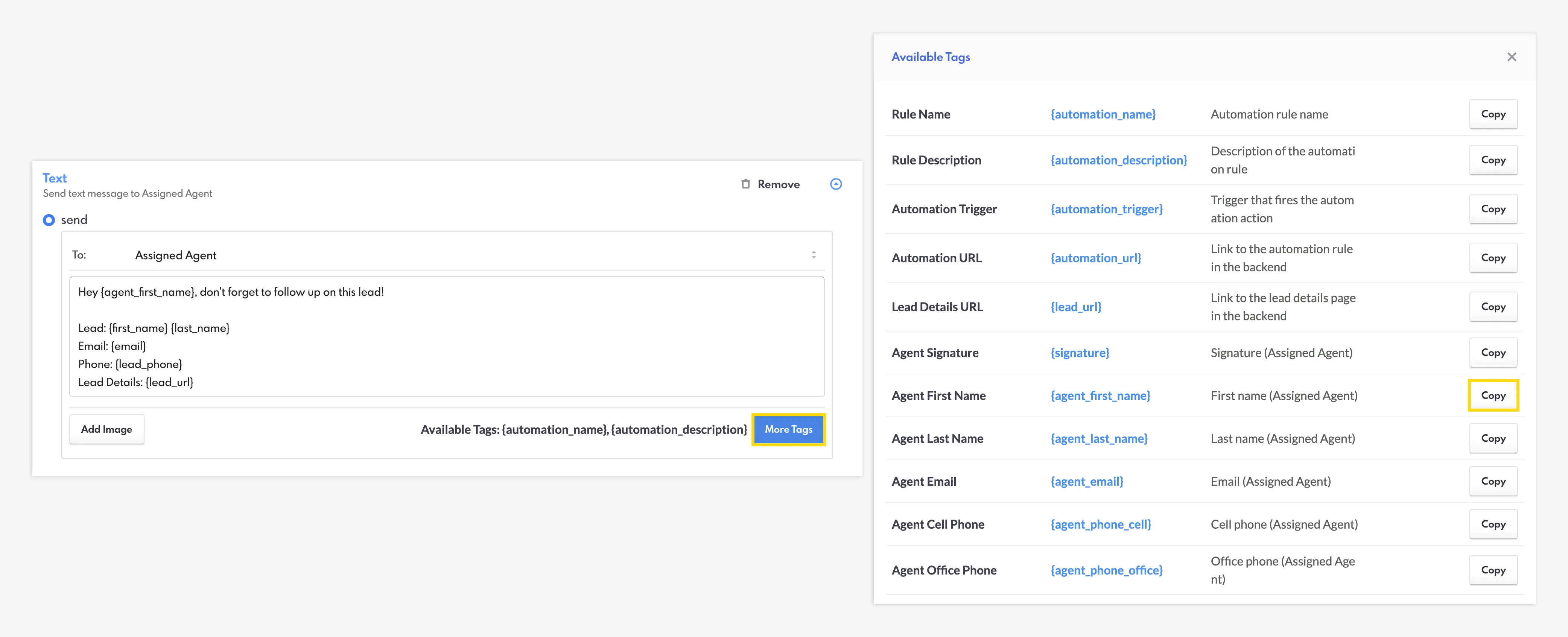Click the {agent_email} tag
This screenshot has height=637, width=1568.
coord(1086,482)
